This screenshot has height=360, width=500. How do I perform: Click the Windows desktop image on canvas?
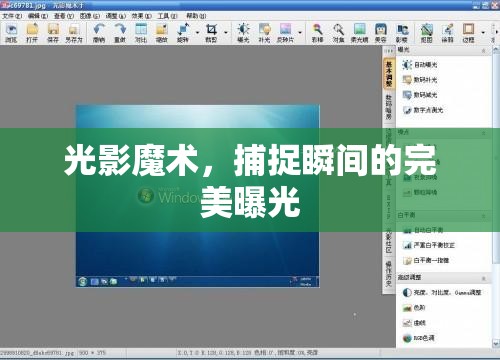(198, 196)
